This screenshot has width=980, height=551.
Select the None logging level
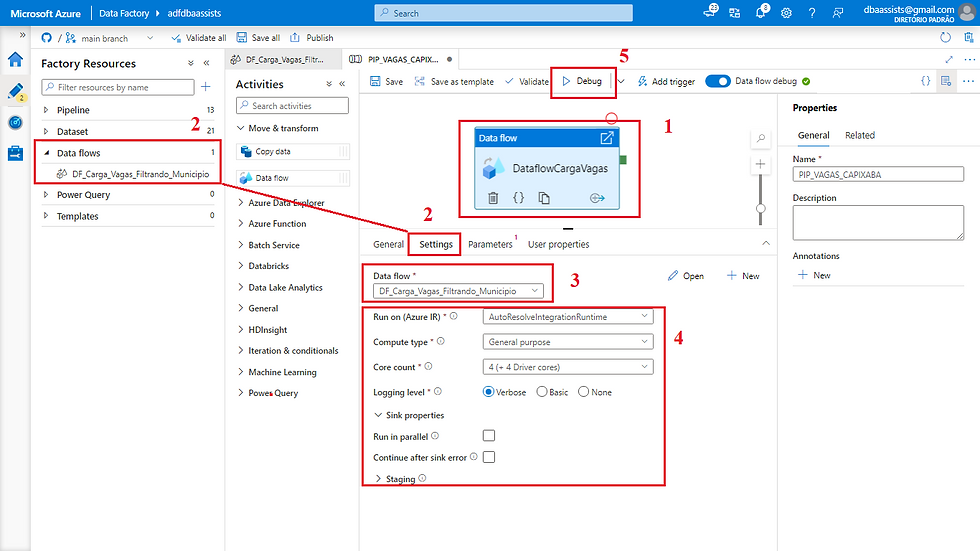point(583,392)
